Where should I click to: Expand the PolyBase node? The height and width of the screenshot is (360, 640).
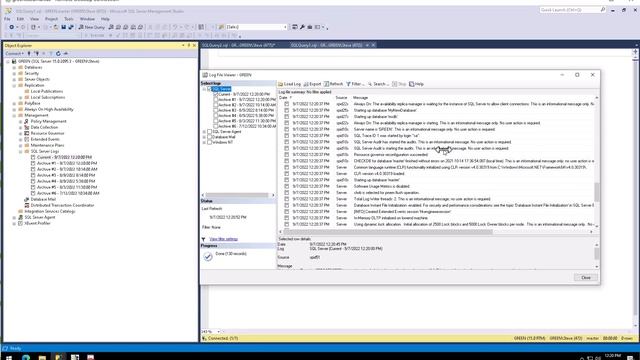14,103
